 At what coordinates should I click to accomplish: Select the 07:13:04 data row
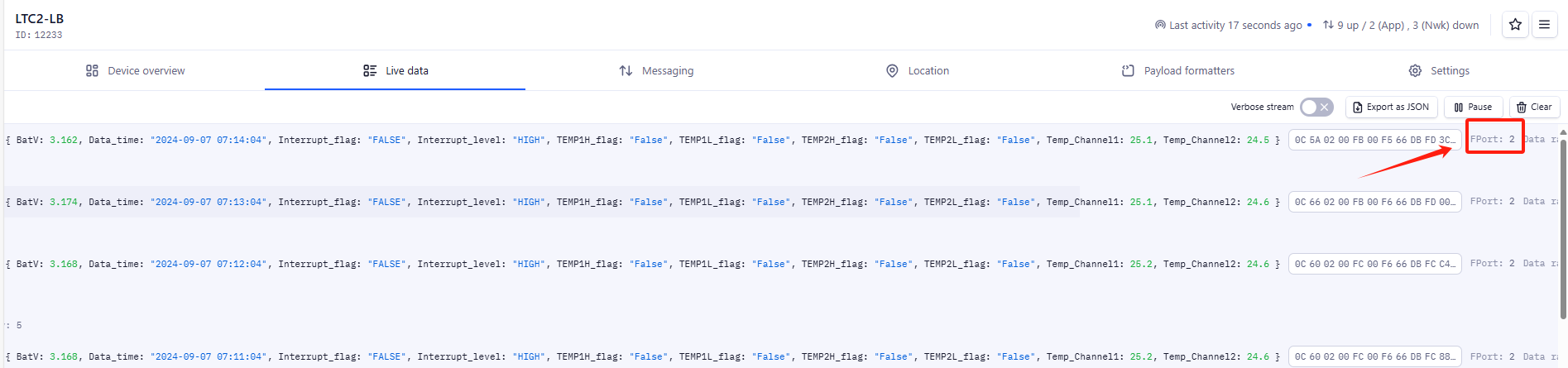pos(782,202)
